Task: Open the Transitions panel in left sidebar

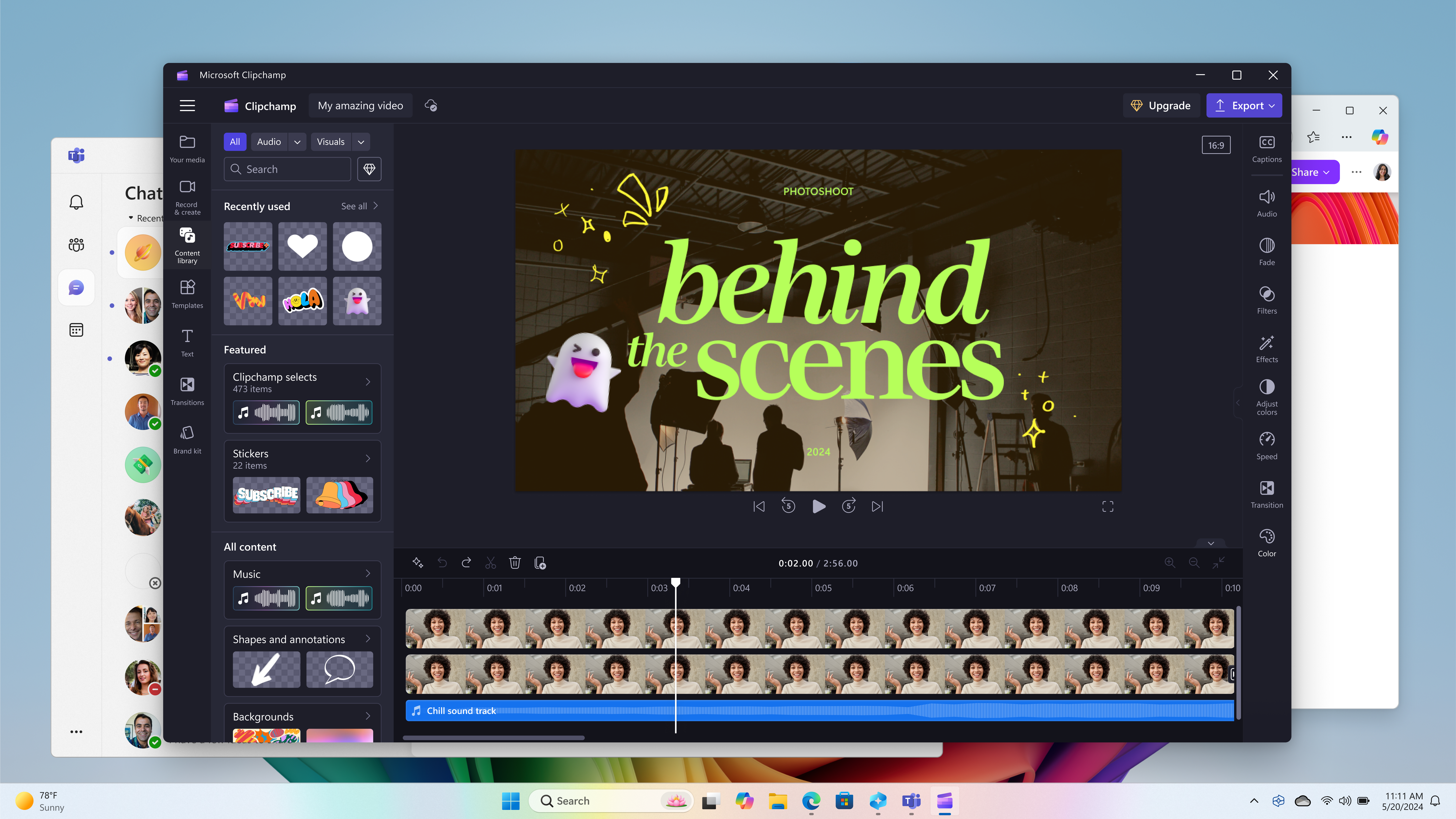Action: (x=187, y=391)
